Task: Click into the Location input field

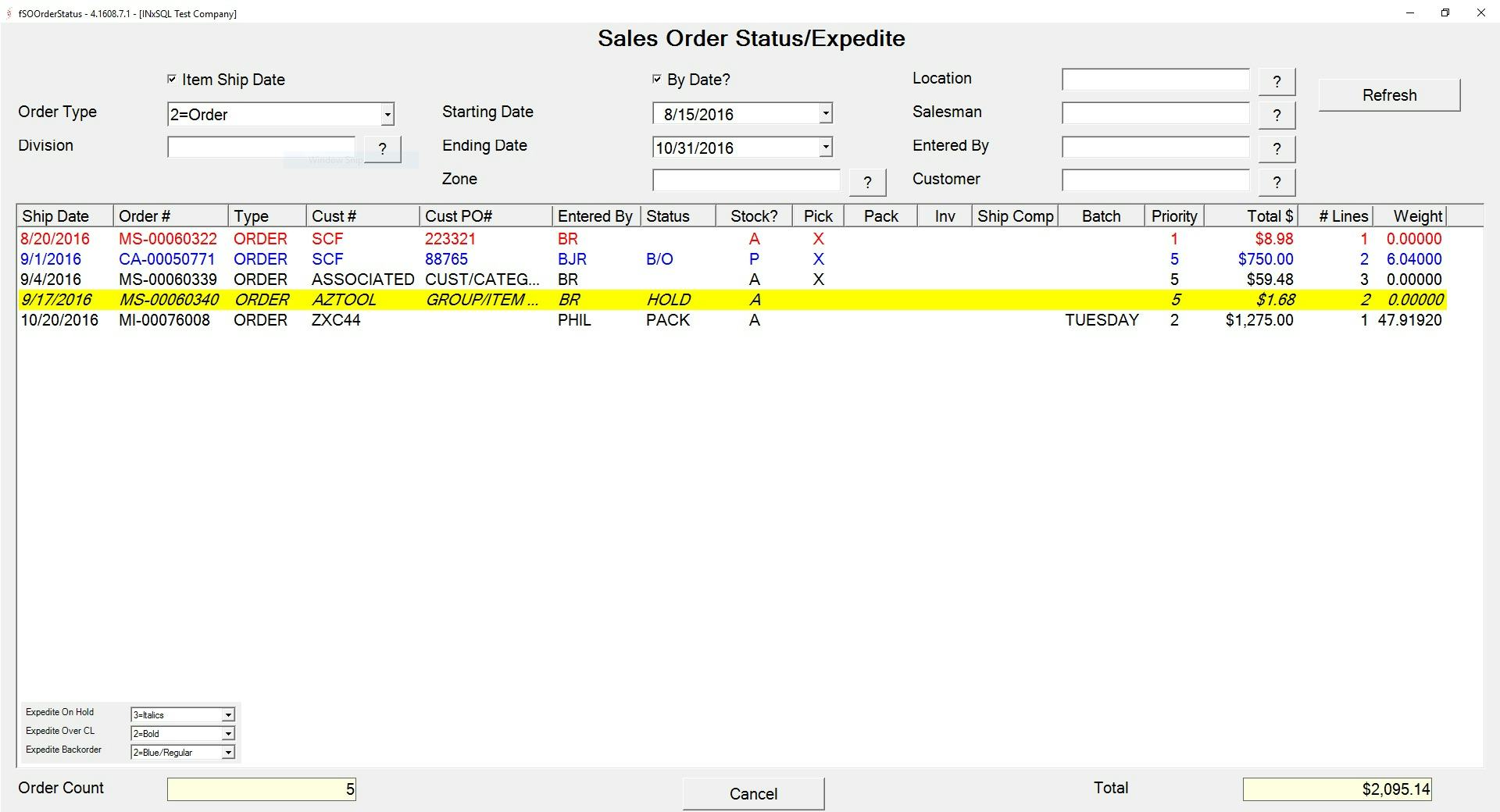Action: (x=1155, y=80)
